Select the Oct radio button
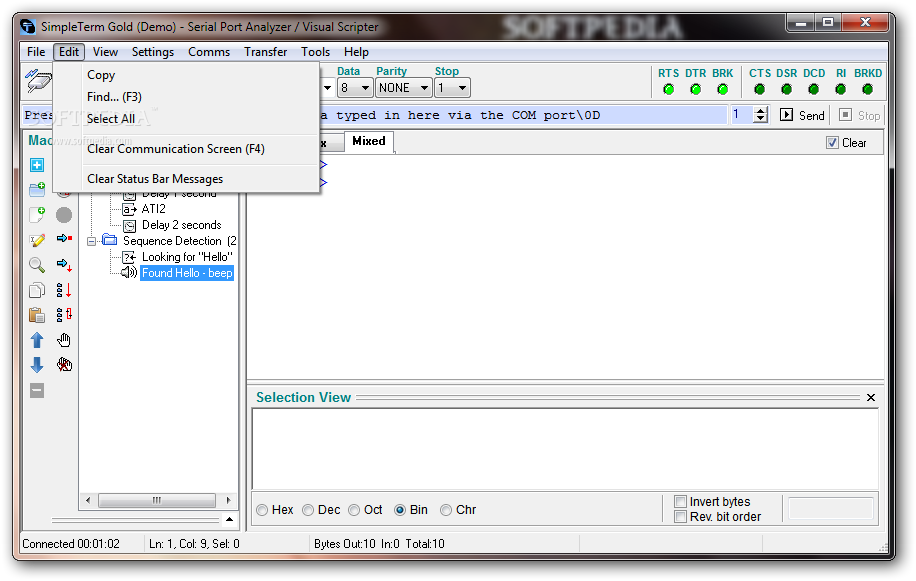916x581 pixels. [354, 510]
